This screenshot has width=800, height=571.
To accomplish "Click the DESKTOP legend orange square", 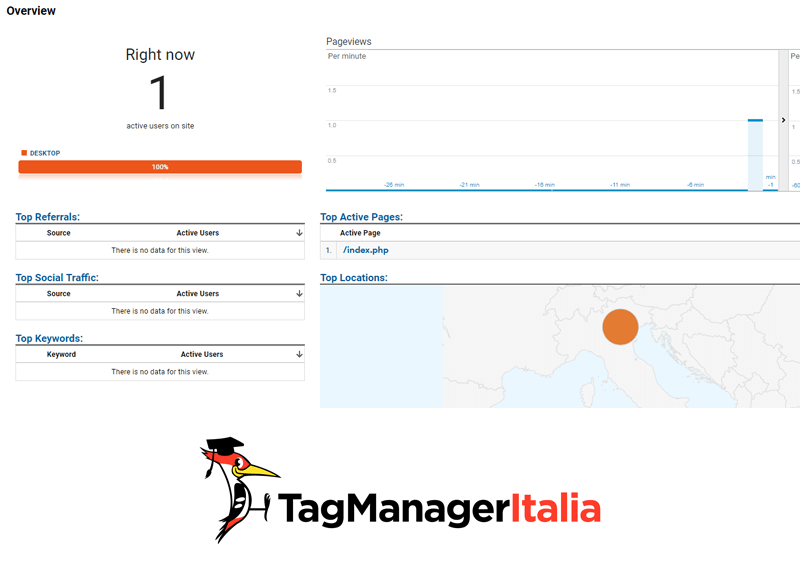I will click(x=24, y=153).
